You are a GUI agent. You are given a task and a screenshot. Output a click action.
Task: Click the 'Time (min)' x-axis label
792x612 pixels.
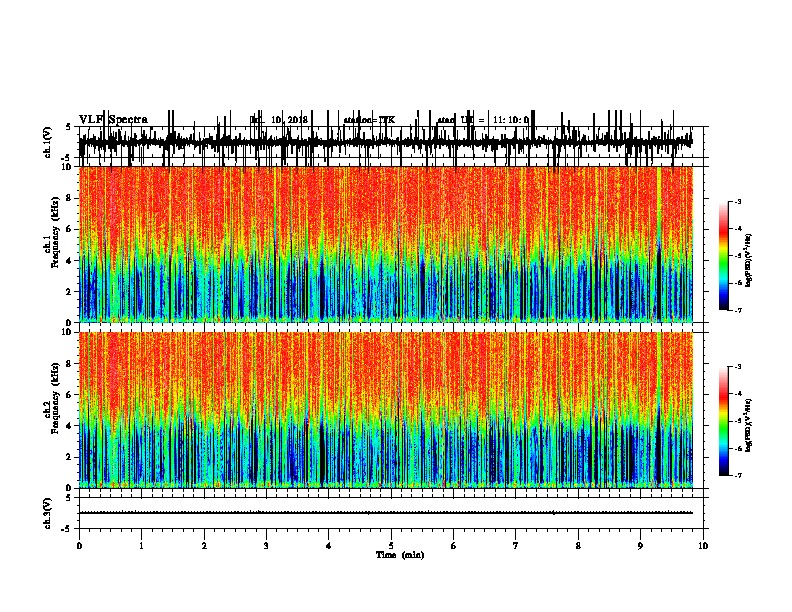(x=400, y=555)
